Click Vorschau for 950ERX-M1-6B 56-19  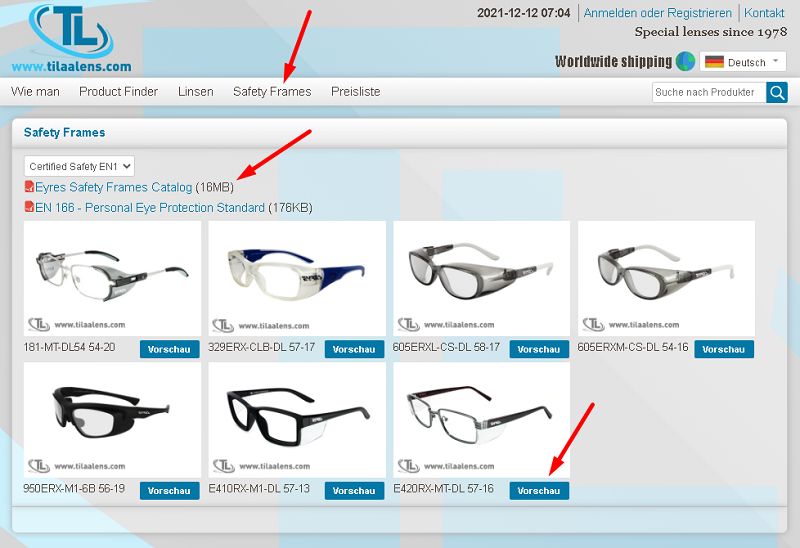169,490
